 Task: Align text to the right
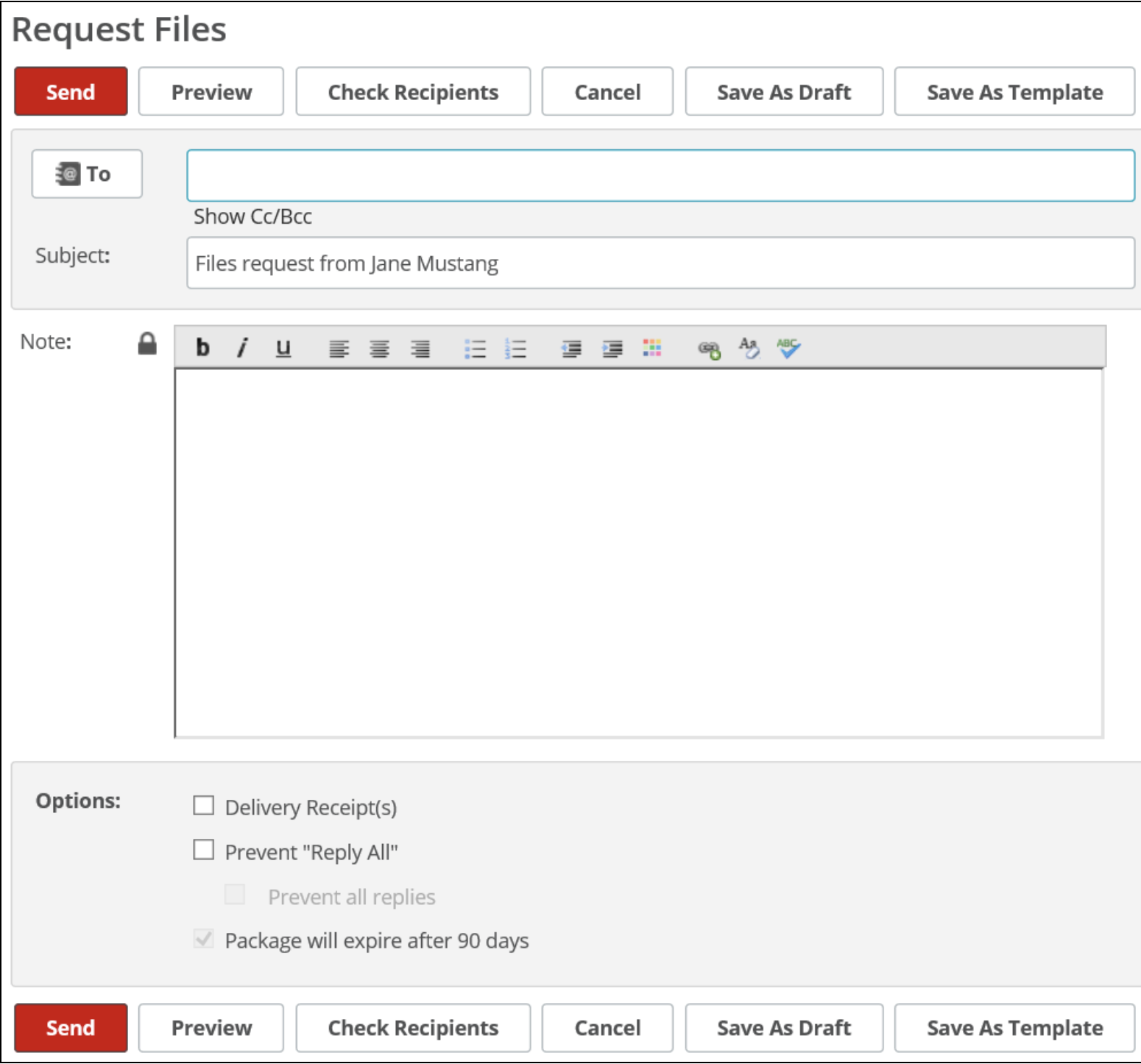[x=421, y=347]
